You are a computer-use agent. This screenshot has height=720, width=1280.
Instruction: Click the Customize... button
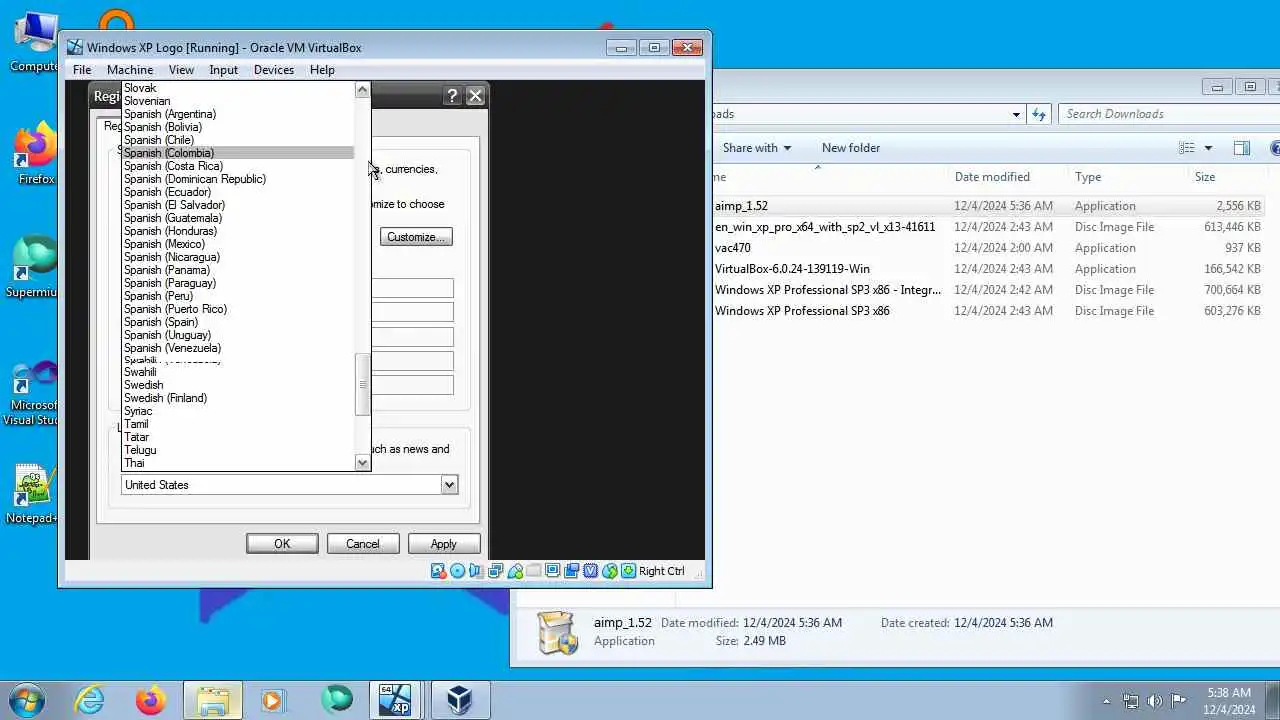coord(416,237)
